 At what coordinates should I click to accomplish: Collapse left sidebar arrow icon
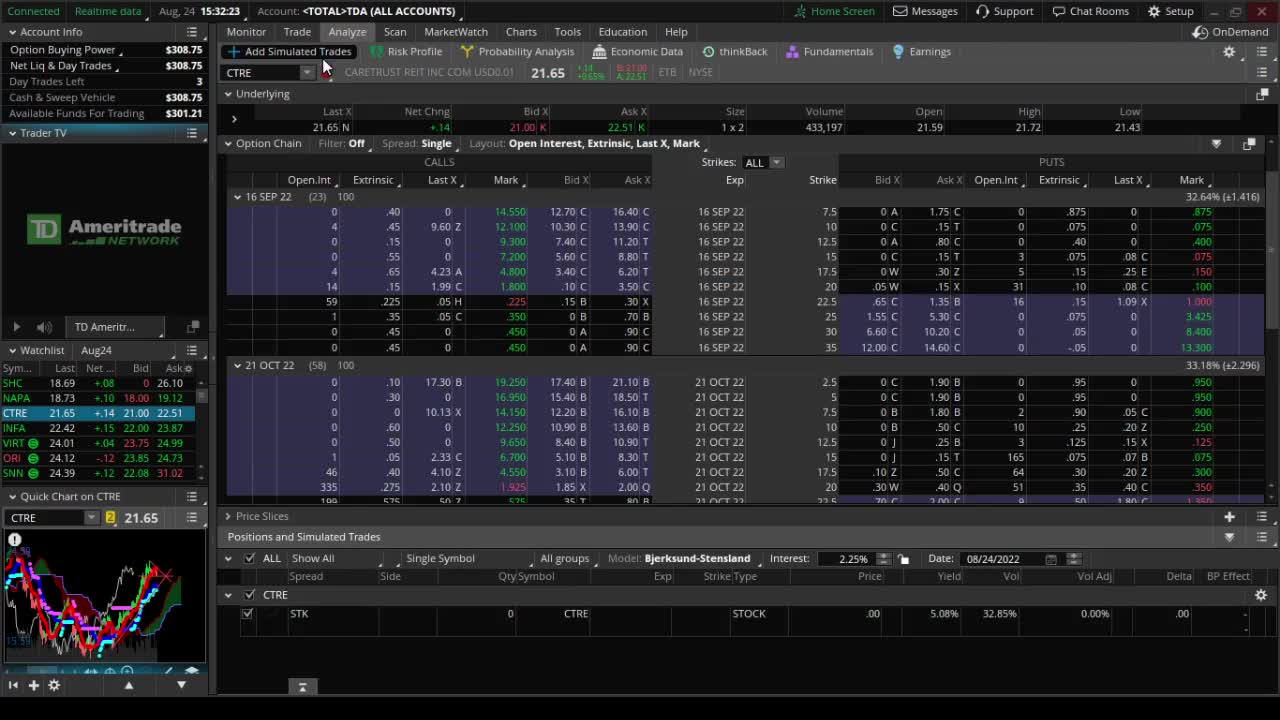[x=13, y=685]
